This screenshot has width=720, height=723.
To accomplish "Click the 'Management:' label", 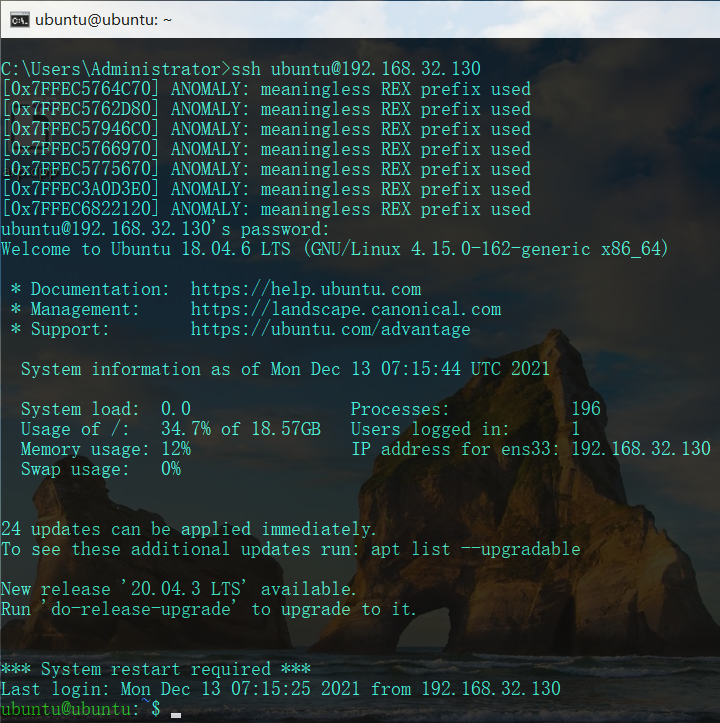I will click(x=85, y=309).
